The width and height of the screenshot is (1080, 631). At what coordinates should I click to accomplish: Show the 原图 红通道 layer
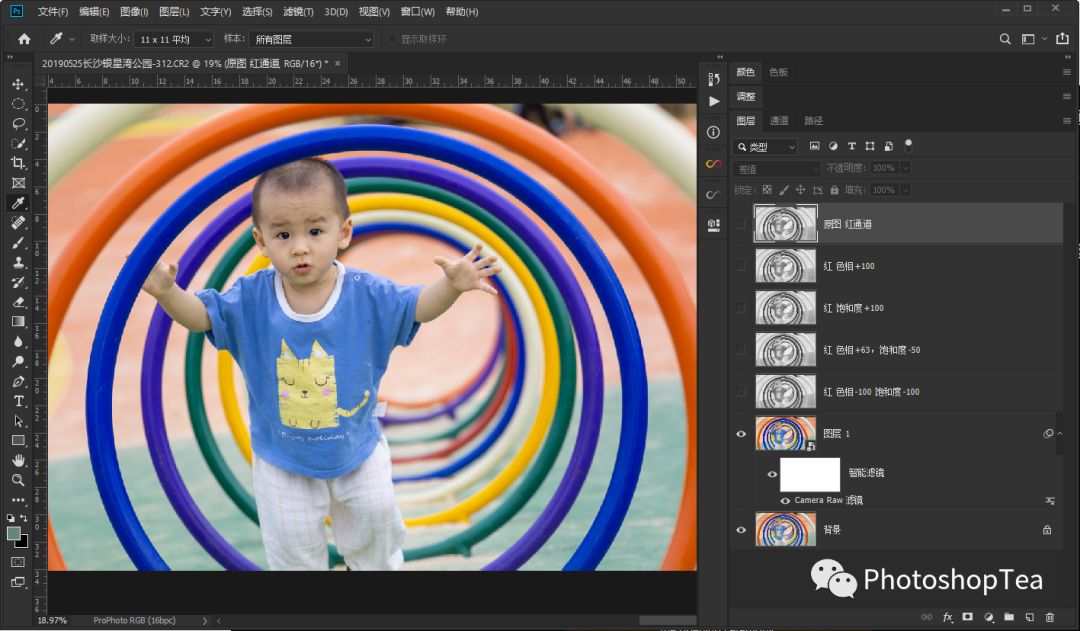(x=740, y=224)
